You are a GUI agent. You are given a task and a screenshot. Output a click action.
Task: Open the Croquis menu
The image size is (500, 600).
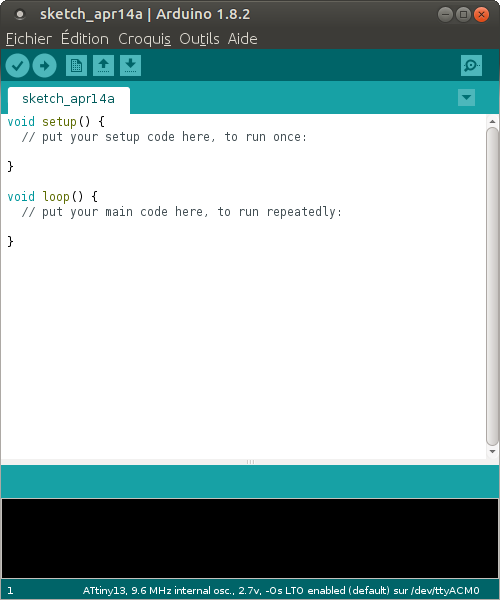144,39
